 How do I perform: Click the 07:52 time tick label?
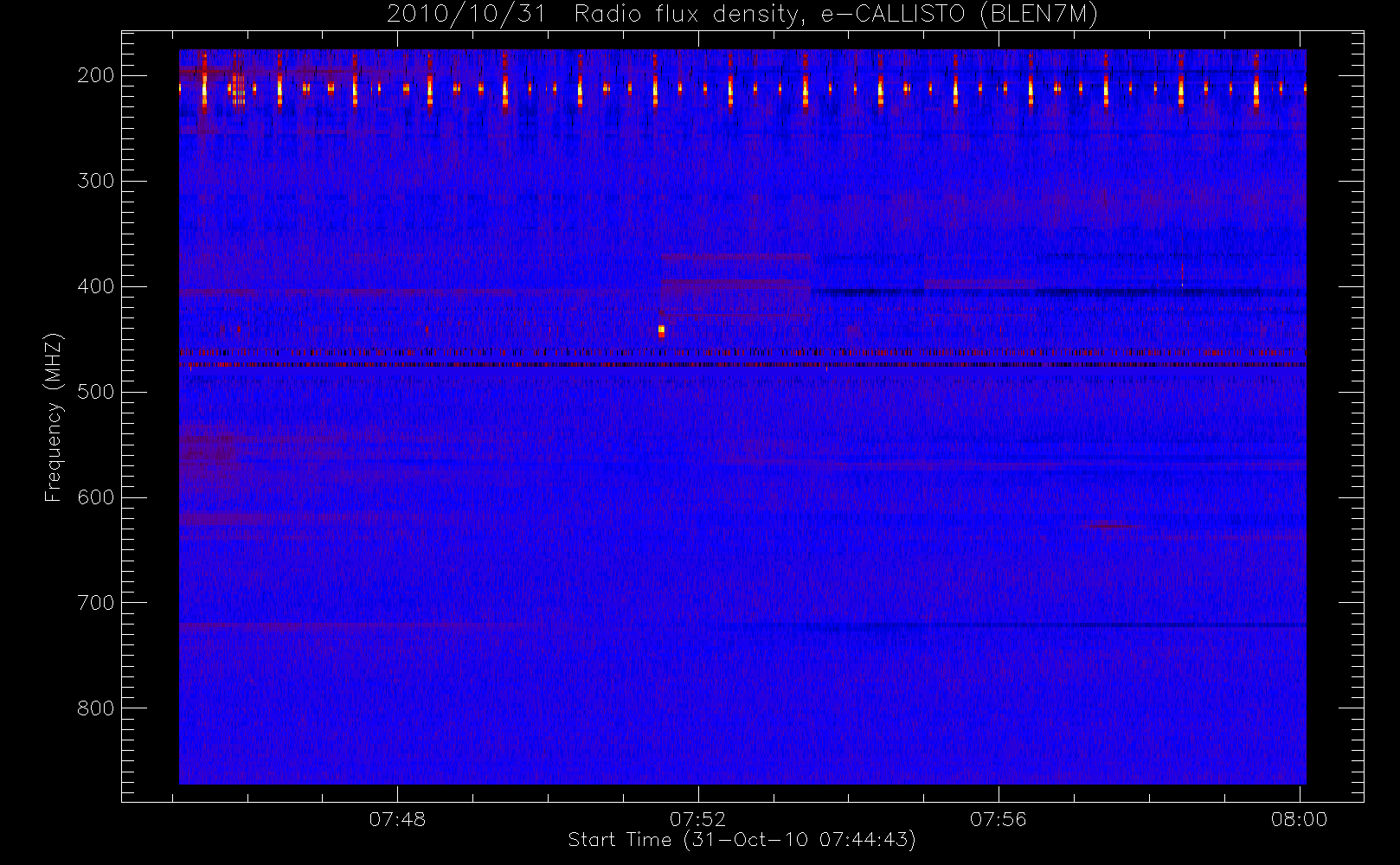pyautogui.click(x=697, y=819)
